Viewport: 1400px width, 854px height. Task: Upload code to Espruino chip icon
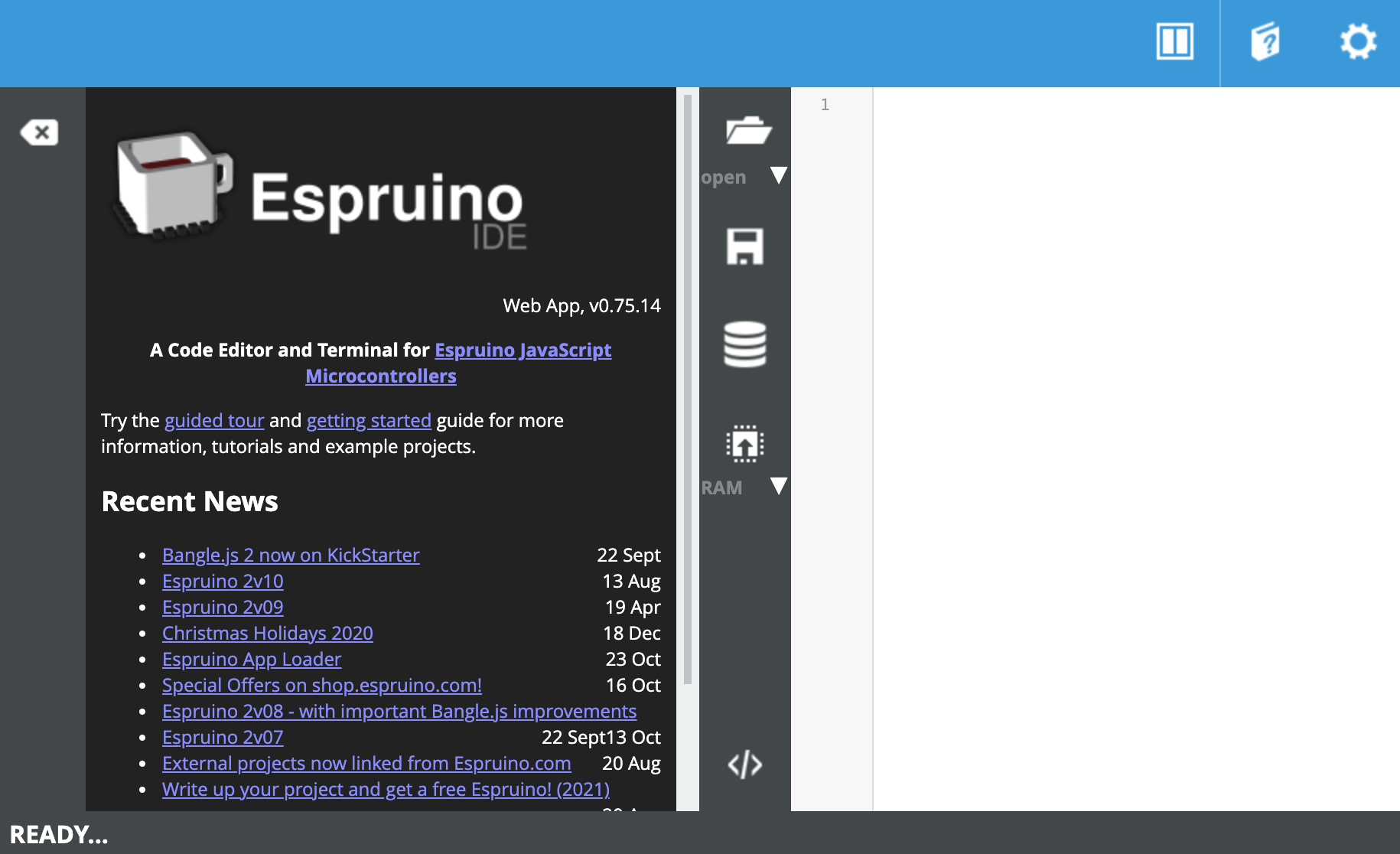tap(744, 443)
